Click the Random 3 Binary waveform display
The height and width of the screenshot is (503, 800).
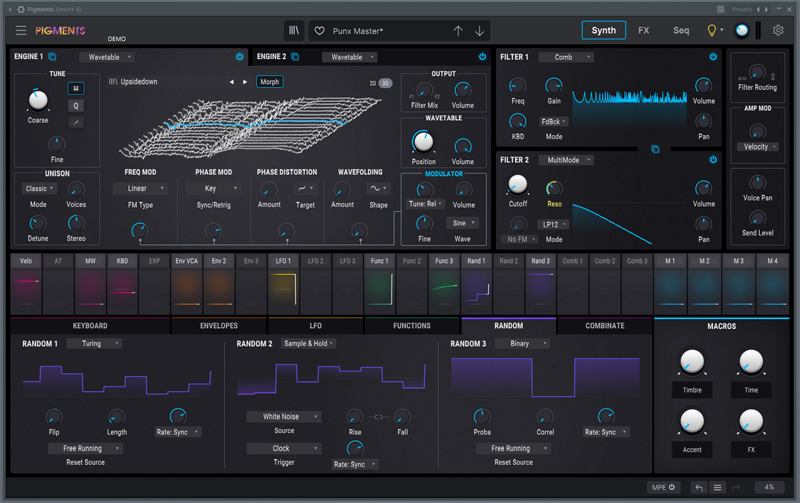point(545,378)
